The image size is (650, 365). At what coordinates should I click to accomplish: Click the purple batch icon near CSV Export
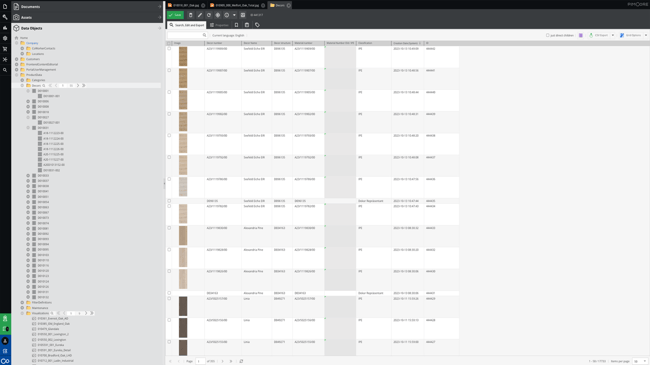(581, 35)
